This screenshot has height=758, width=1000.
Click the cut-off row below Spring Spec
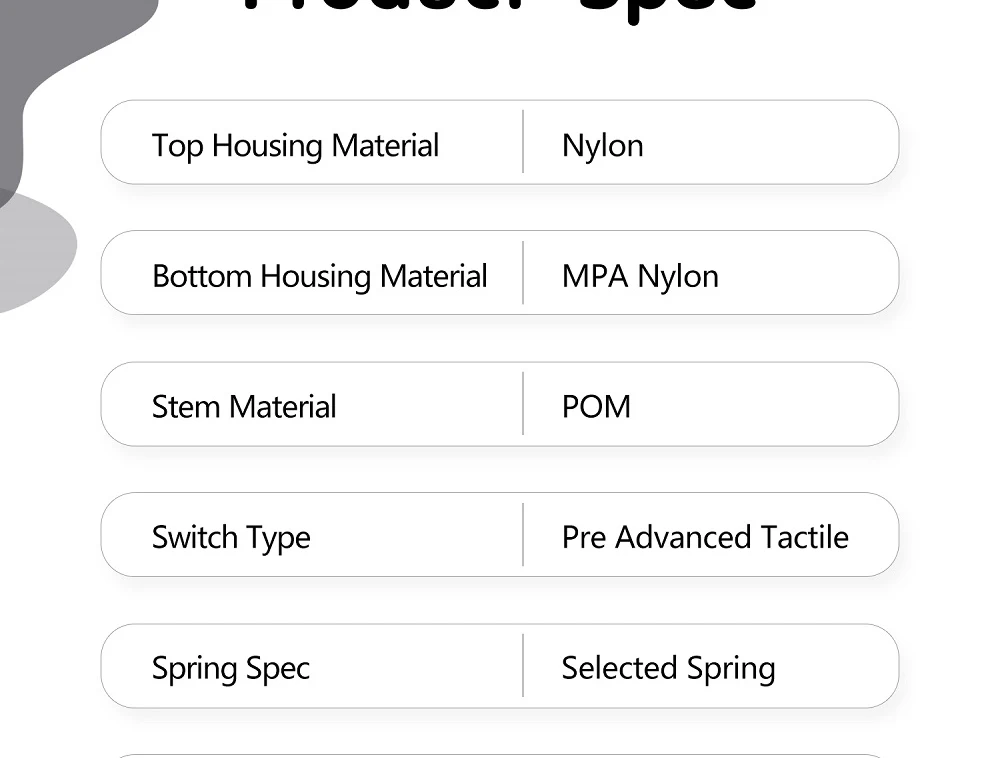point(500,755)
